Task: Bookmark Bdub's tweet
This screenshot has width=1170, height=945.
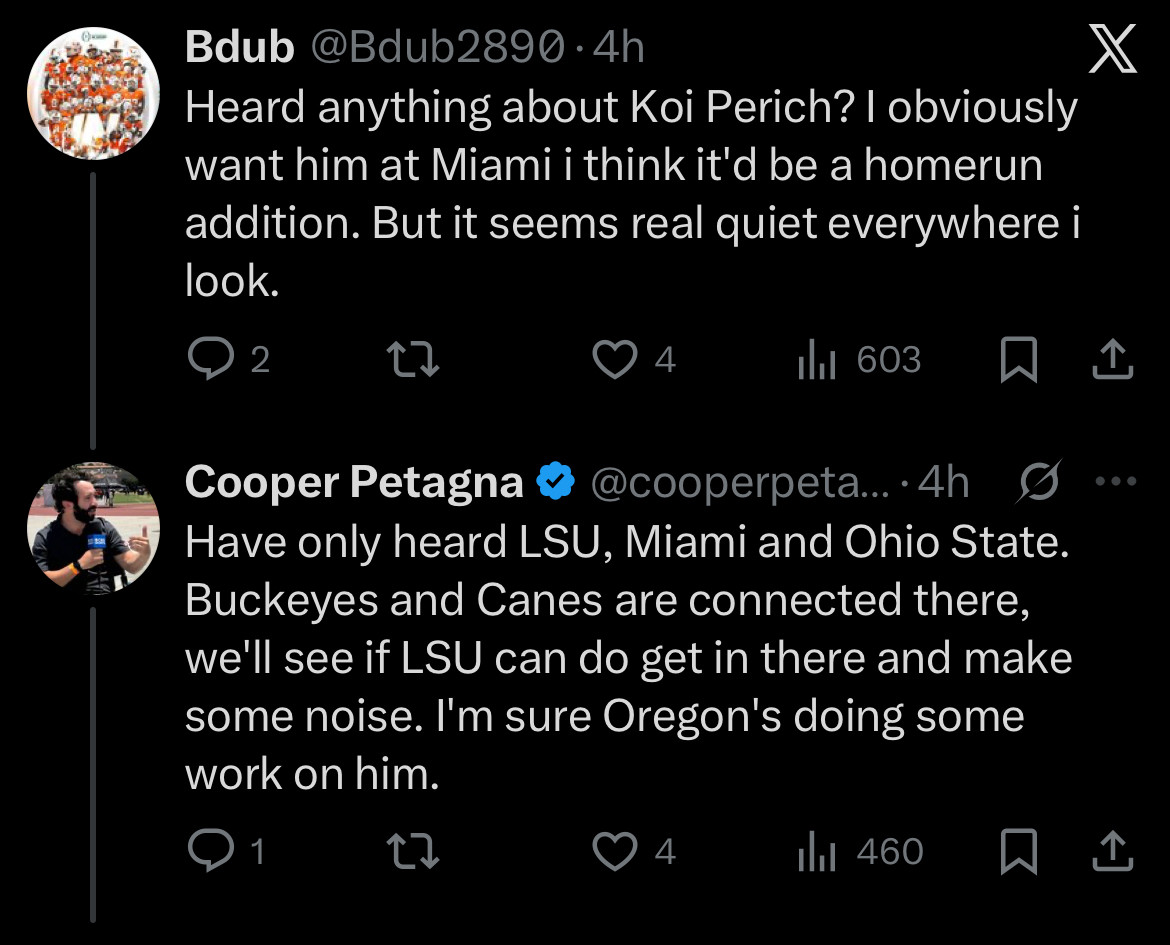Action: 1018,361
